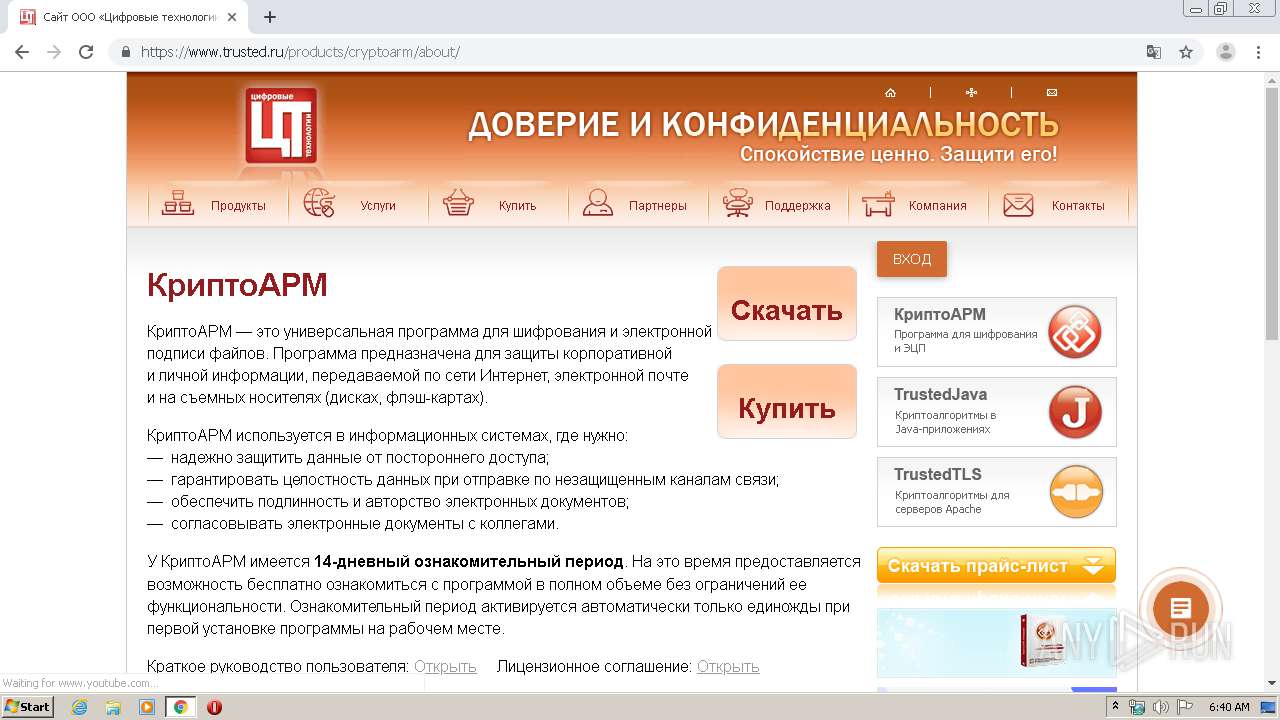The image size is (1280, 720).
Task: Click the address bar URL field
Action: pos(640,52)
